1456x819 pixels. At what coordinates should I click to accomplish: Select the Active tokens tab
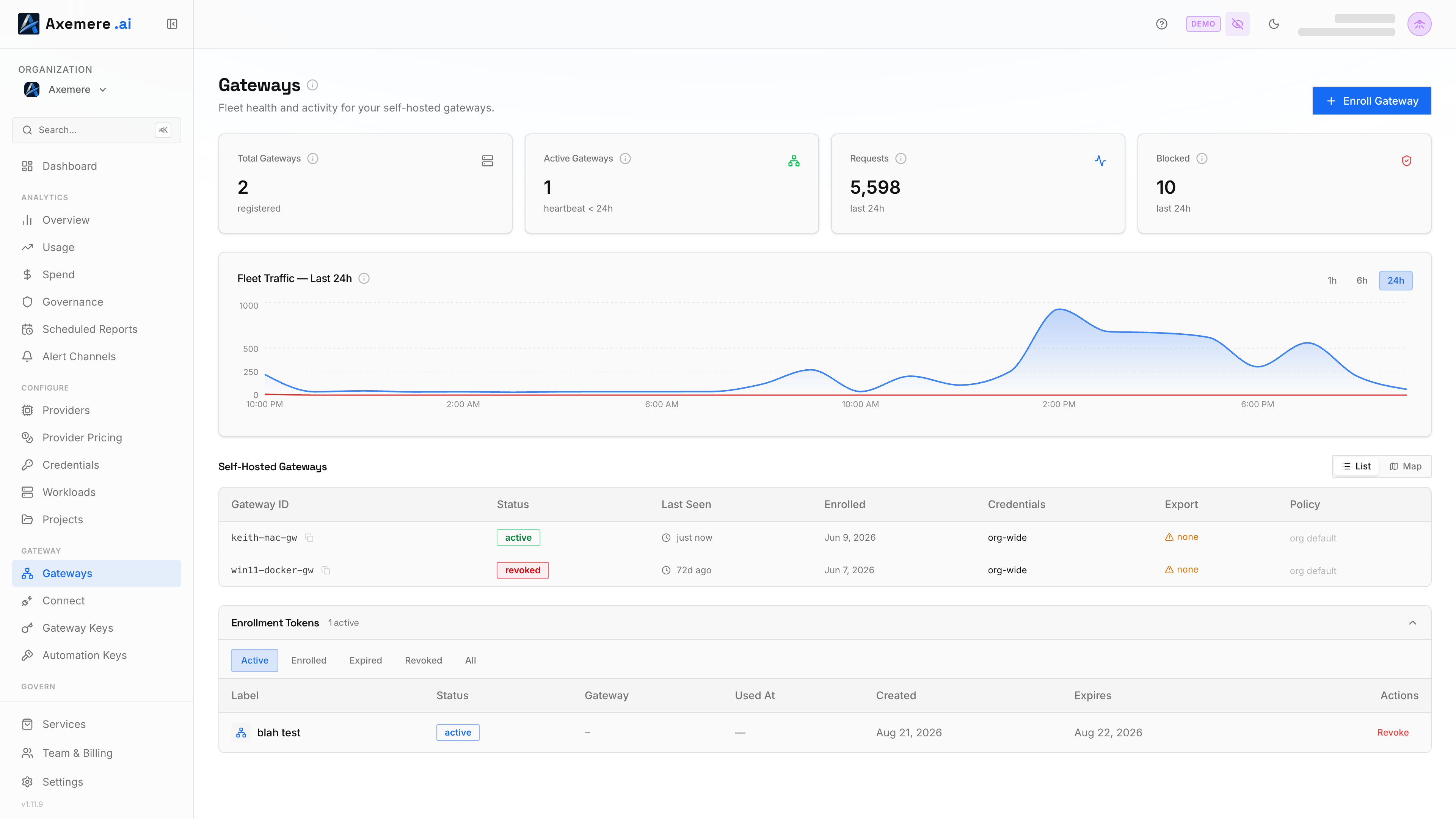[254, 660]
